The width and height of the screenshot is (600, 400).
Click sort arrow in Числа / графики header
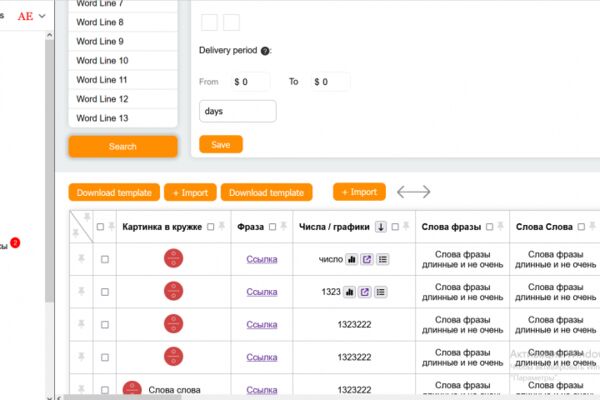point(381,227)
